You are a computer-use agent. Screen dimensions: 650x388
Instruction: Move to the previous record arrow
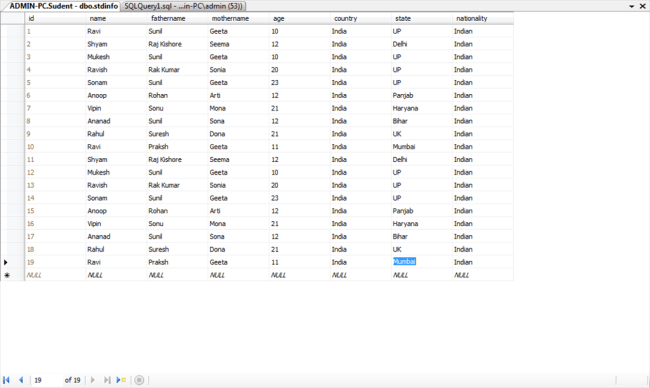[21, 380]
